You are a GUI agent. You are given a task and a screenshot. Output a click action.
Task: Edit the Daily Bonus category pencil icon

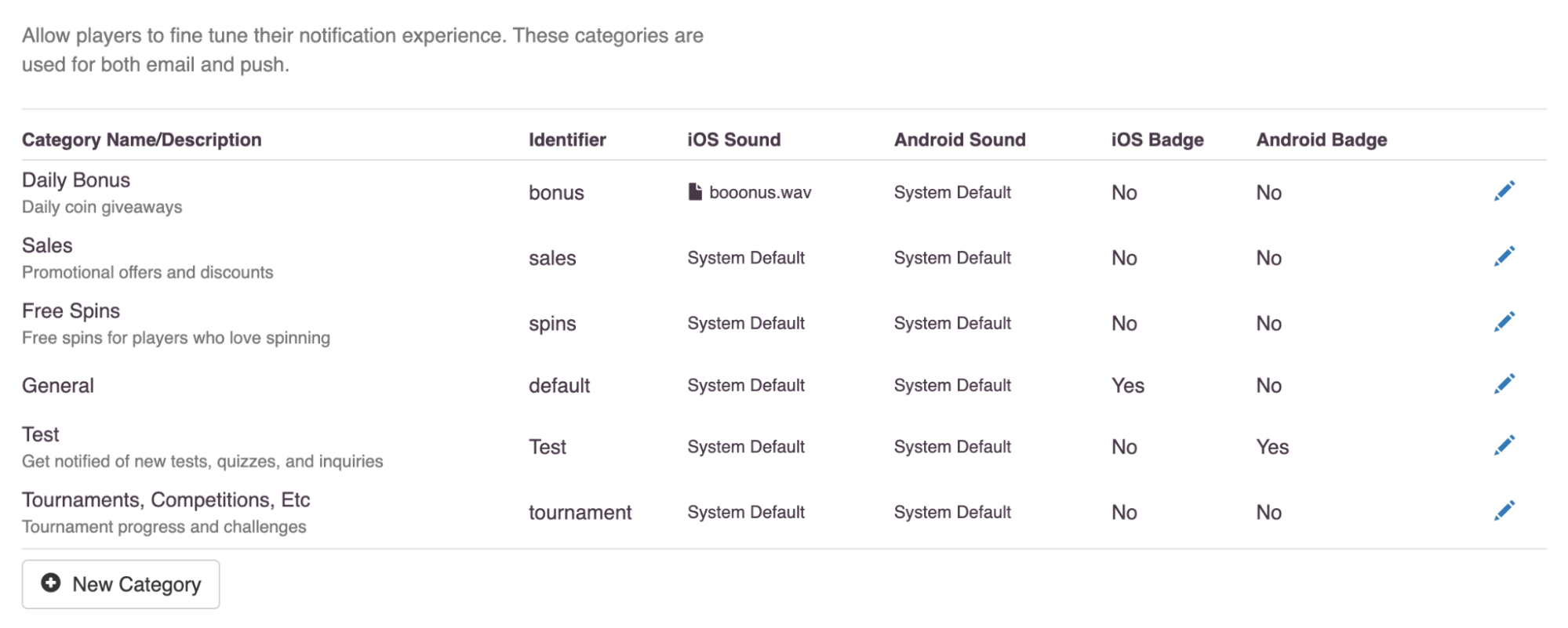(1504, 191)
